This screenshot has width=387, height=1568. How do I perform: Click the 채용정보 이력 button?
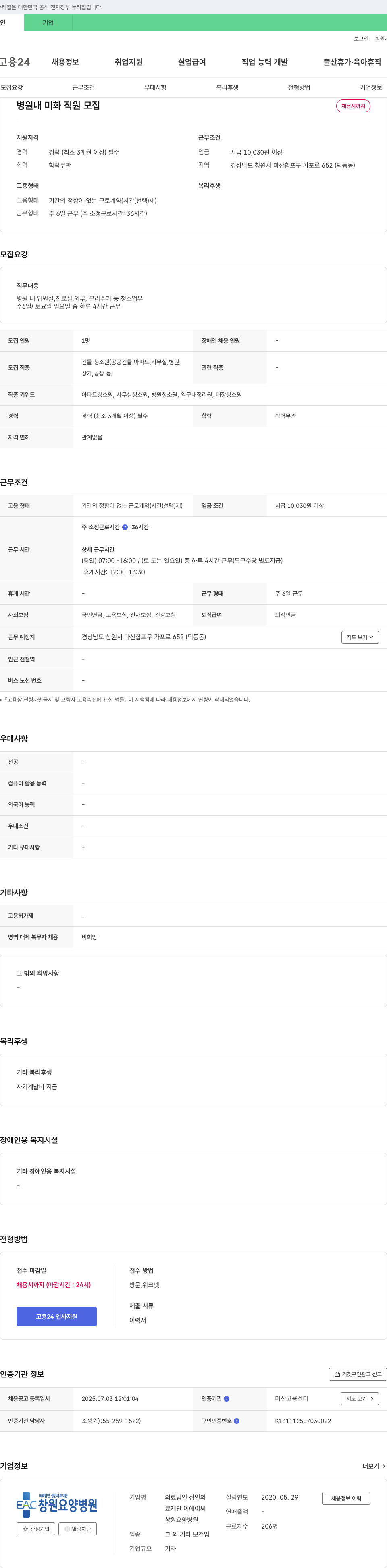point(346,1498)
